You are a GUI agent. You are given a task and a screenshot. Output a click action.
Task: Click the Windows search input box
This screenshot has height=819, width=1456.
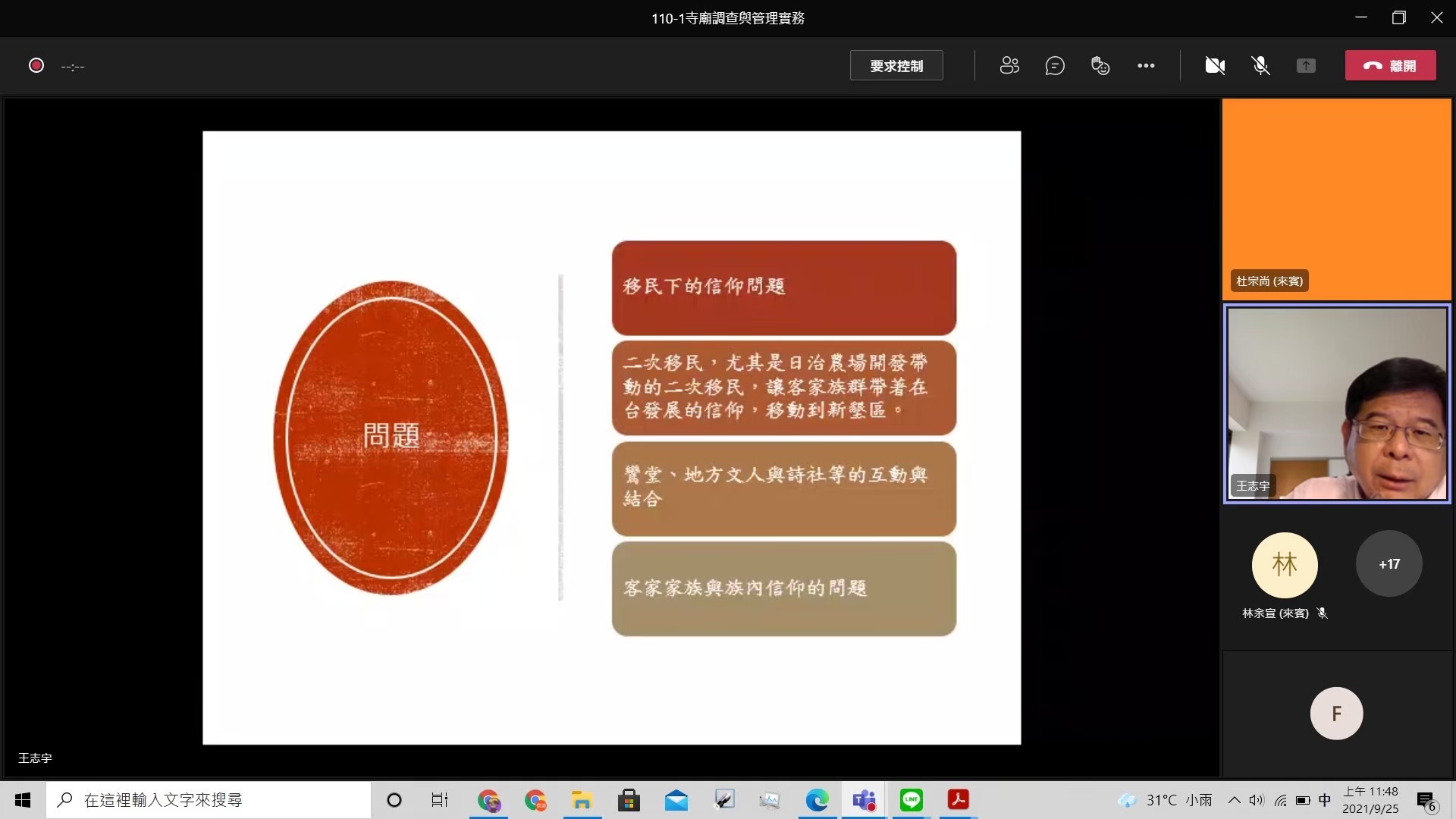coord(209,800)
